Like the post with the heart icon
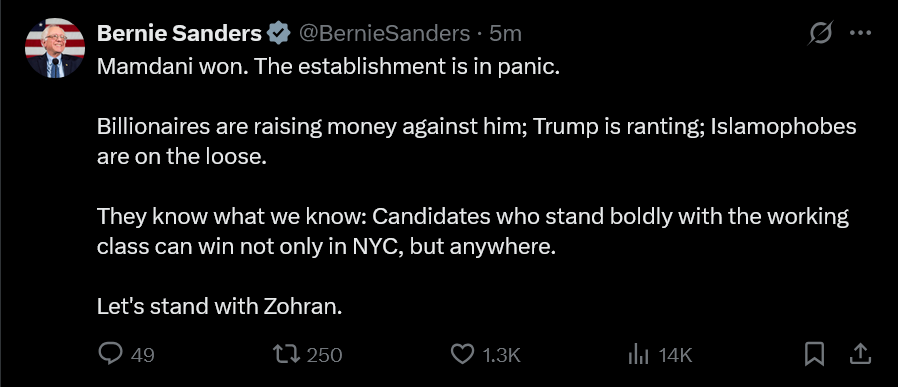This screenshot has height=387, width=898. pos(463,354)
